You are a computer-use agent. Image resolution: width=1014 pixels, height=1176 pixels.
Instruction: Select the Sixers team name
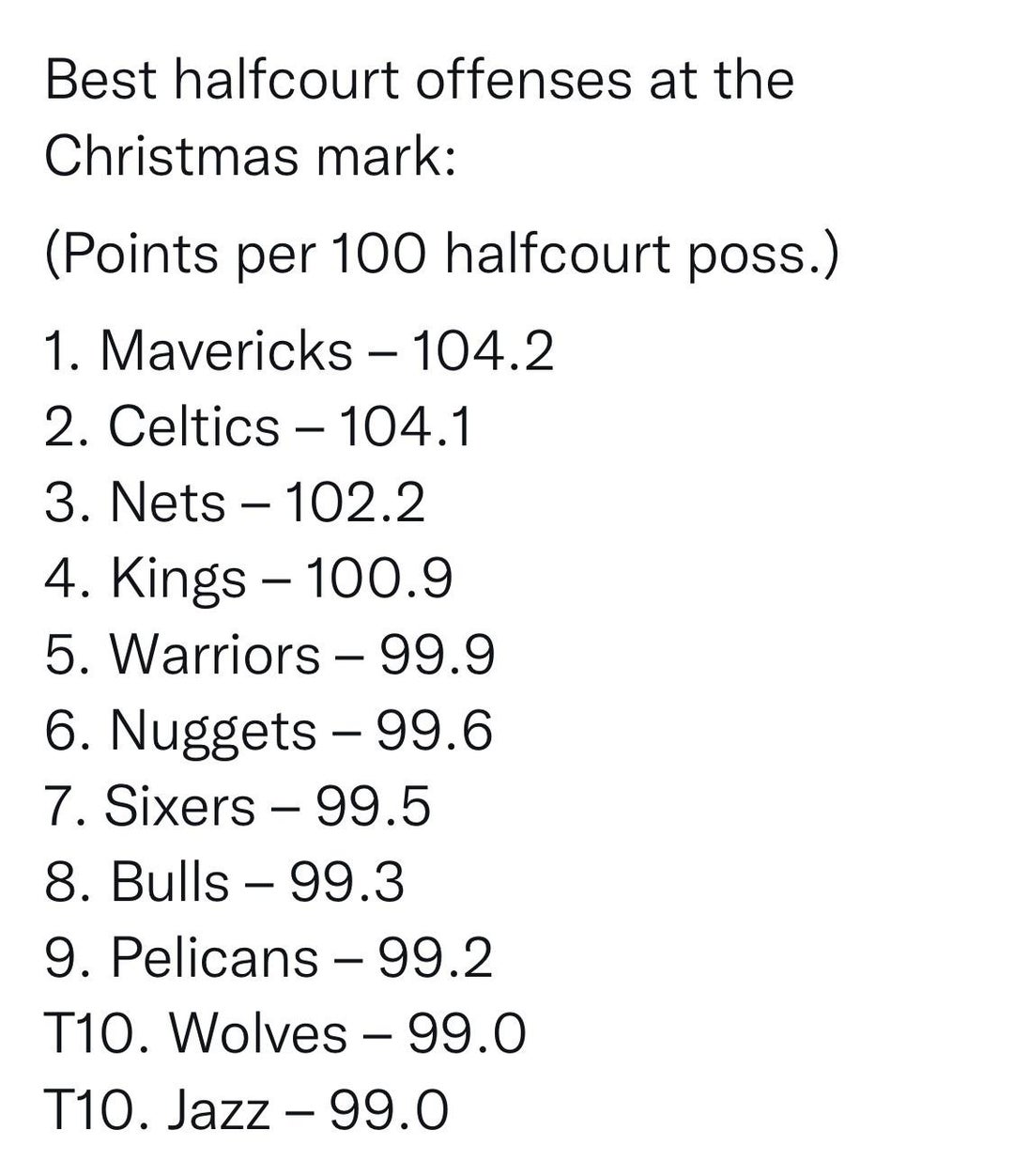pyautogui.click(x=179, y=807)
